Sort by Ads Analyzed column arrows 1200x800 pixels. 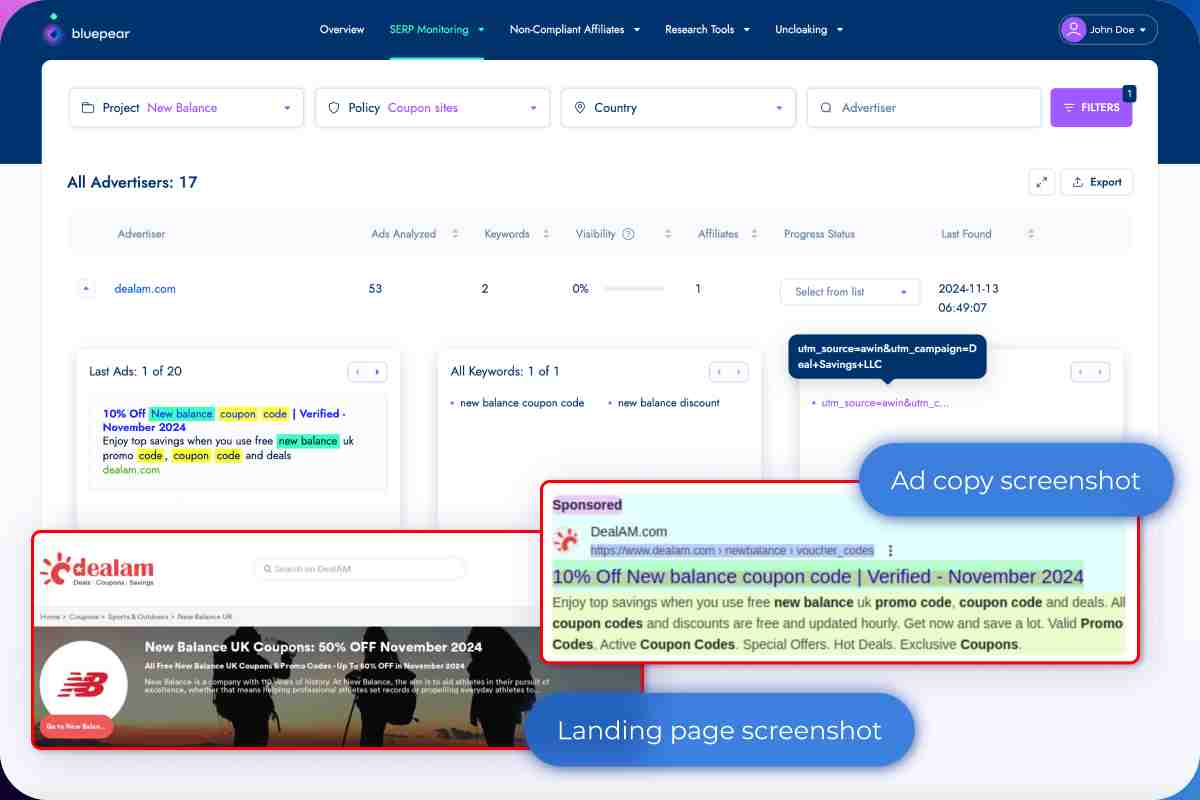[455, 234]
